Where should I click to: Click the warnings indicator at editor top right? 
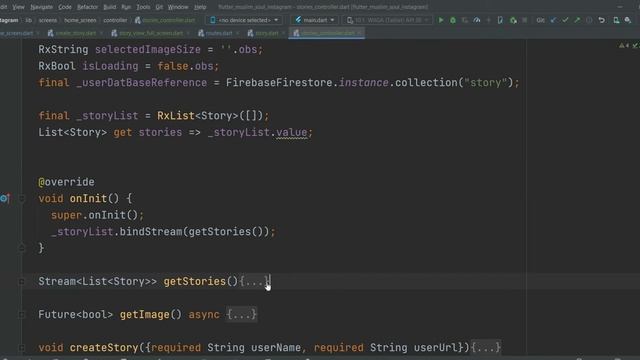point(624,46)
